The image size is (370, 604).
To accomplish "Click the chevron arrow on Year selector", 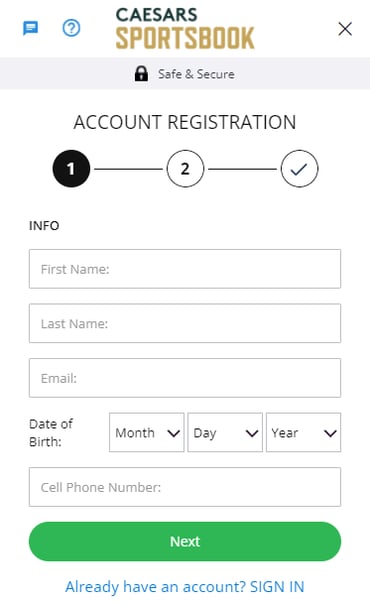I will click(330, 433).
